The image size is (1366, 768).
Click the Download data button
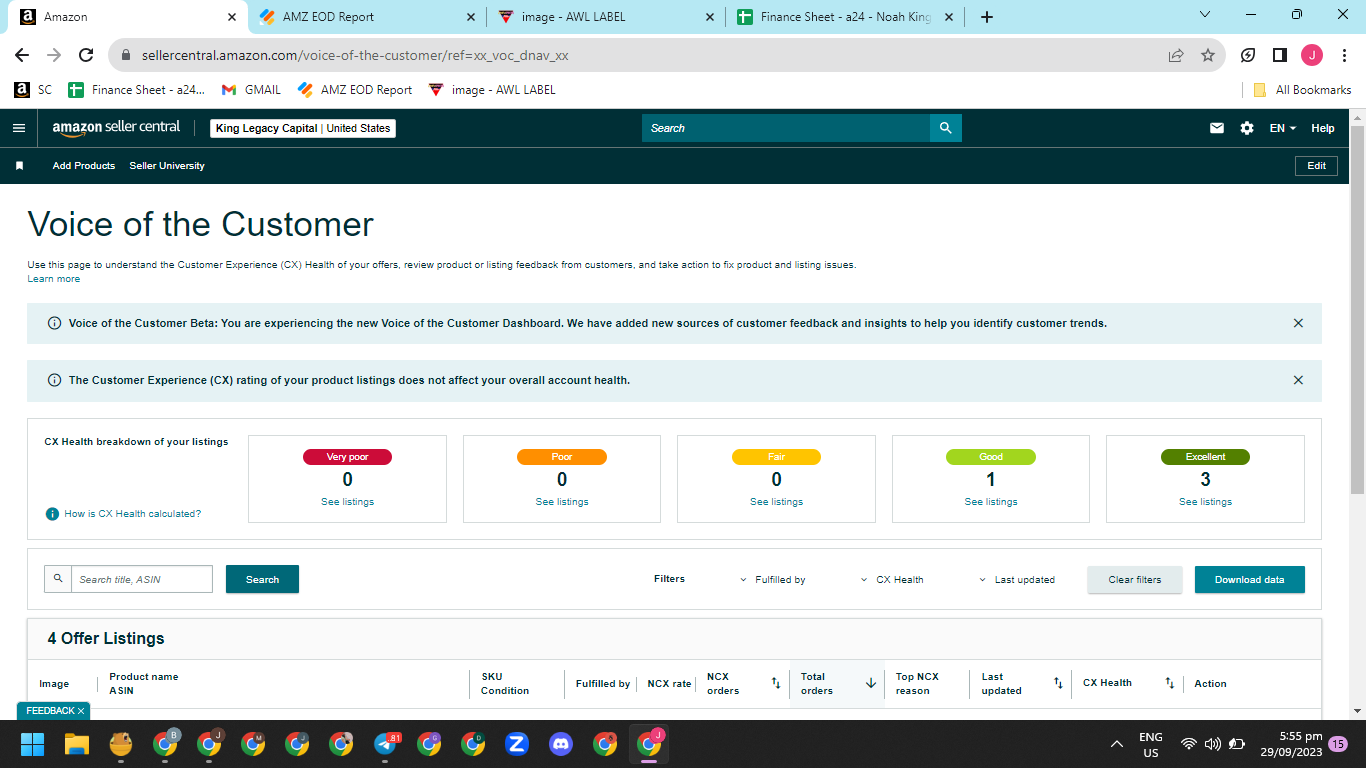[1250, 580]
